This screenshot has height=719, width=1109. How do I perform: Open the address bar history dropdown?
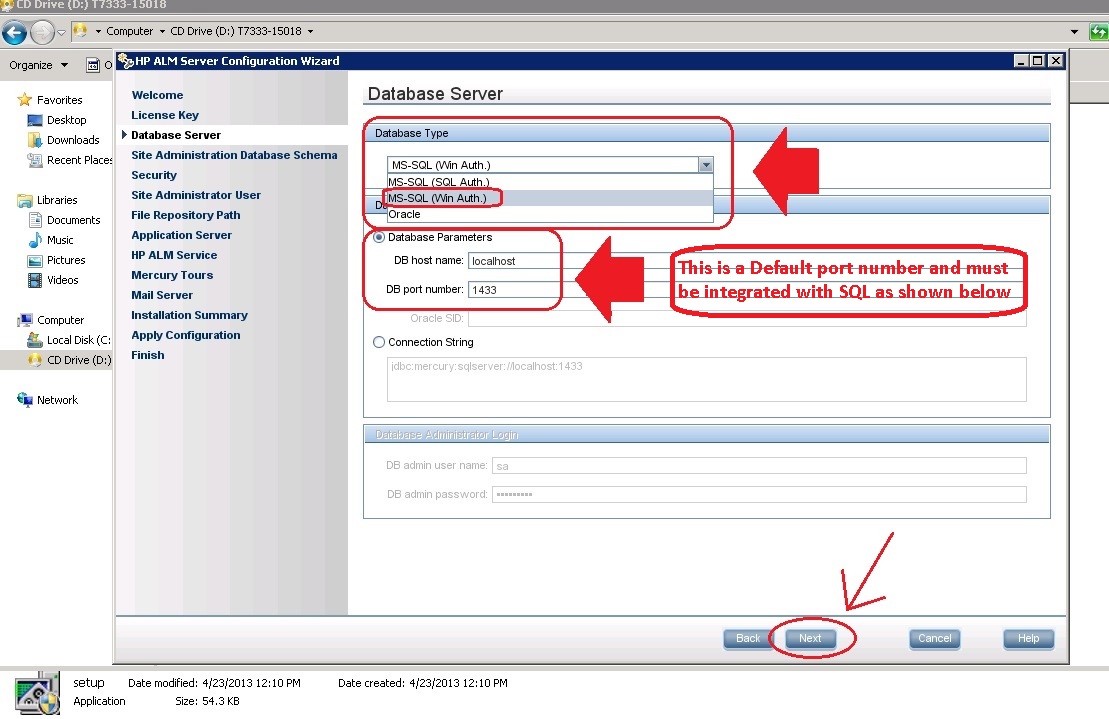click(x=1074, y=31)
